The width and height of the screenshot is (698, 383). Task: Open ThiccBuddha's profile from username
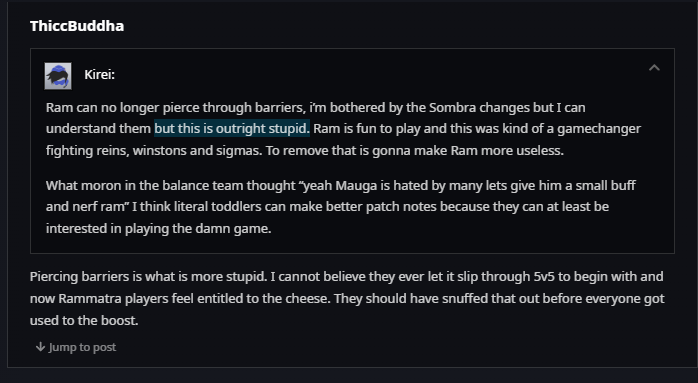77,26
